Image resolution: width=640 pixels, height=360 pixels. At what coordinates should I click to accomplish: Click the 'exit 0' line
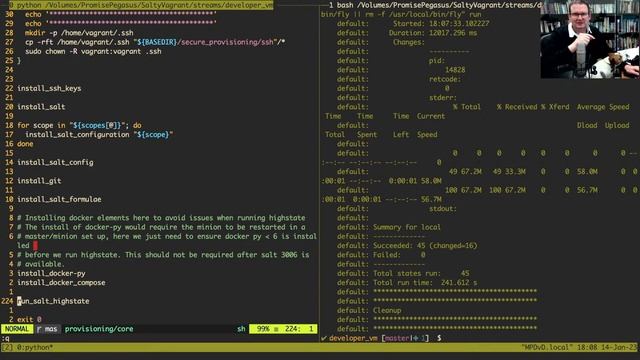coord(29,319)
